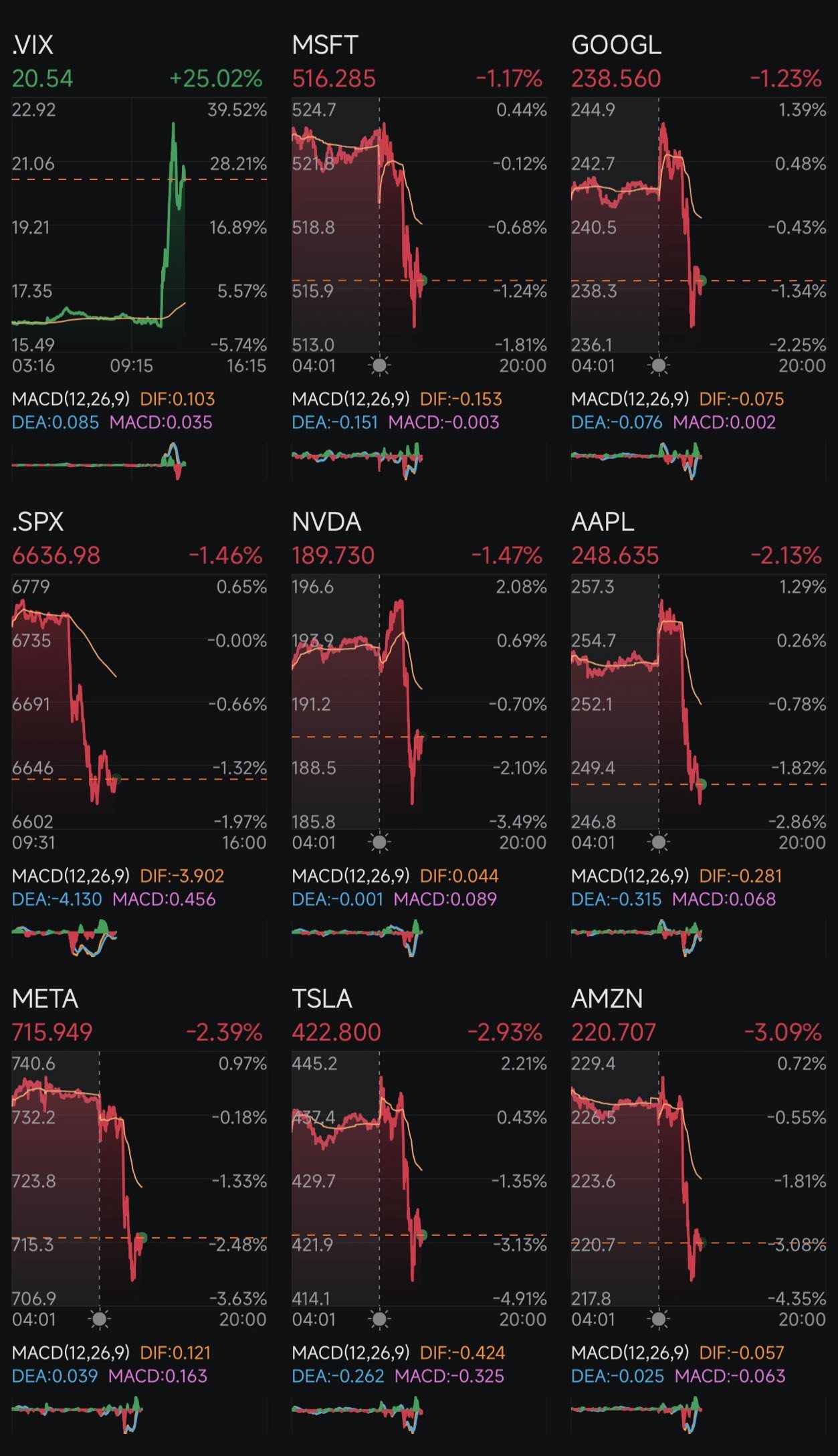Click the sun icon under MSFT chart
The height and width of the screenshot is (1456, 838).
point(379,365)
